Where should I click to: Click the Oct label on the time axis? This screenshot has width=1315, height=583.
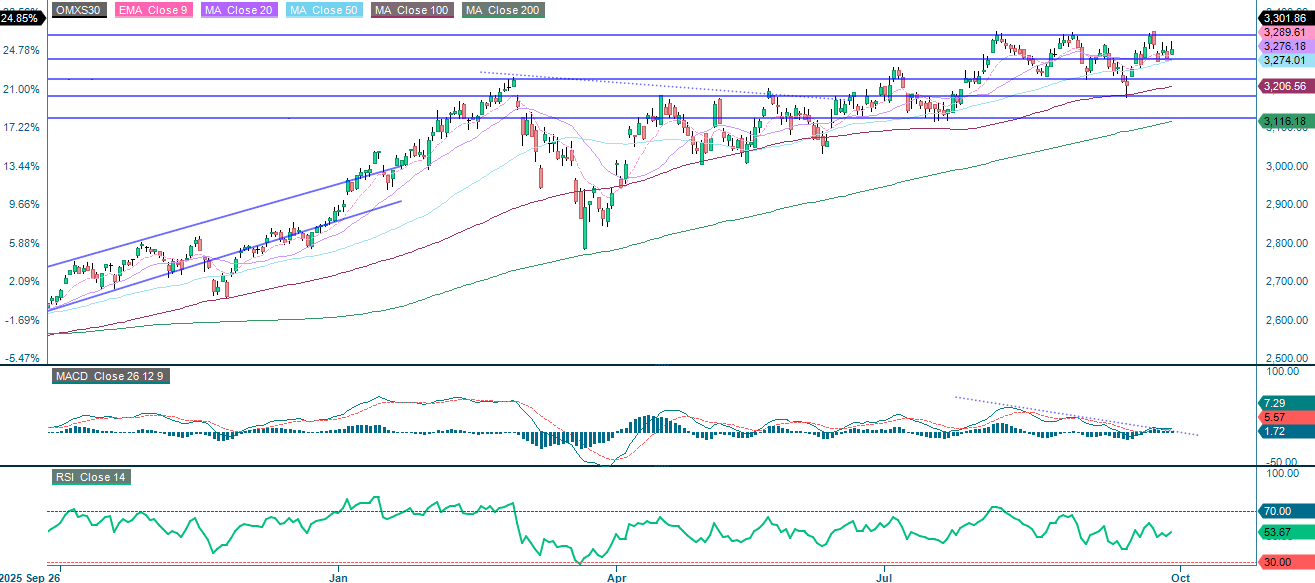tap(1180, 577)
